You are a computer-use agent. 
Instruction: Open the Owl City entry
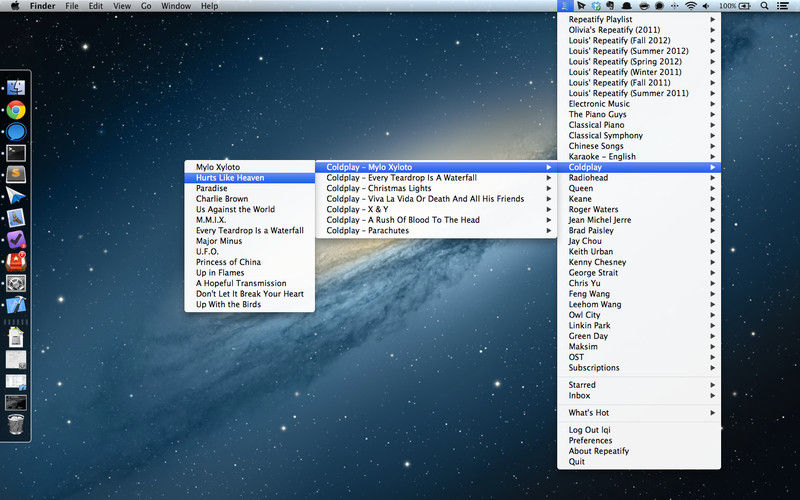click(x=639, y=315)
